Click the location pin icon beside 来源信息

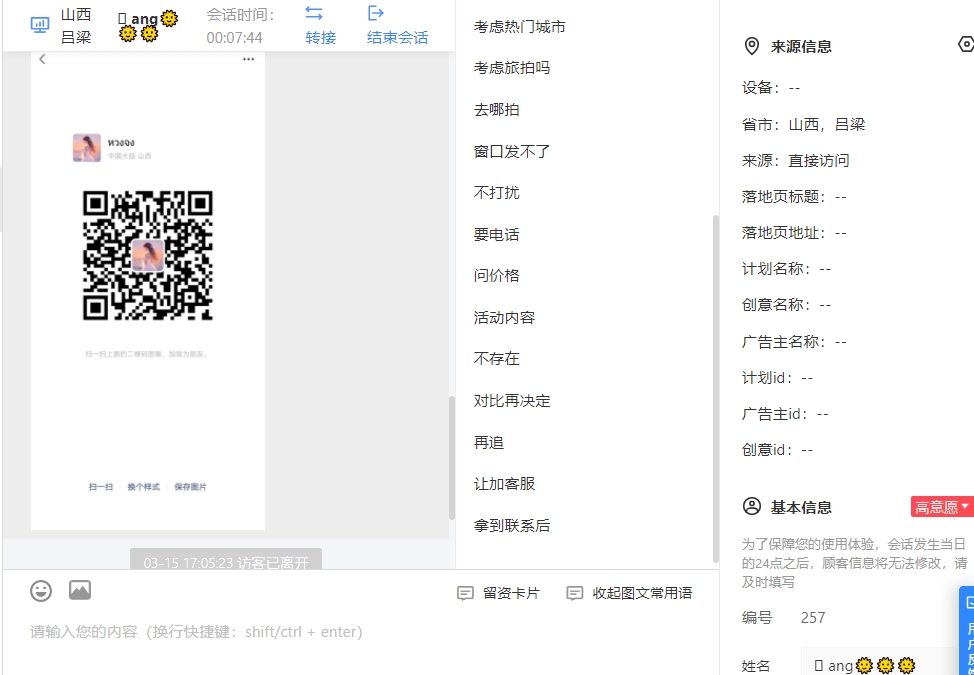(x=752, y=46)
